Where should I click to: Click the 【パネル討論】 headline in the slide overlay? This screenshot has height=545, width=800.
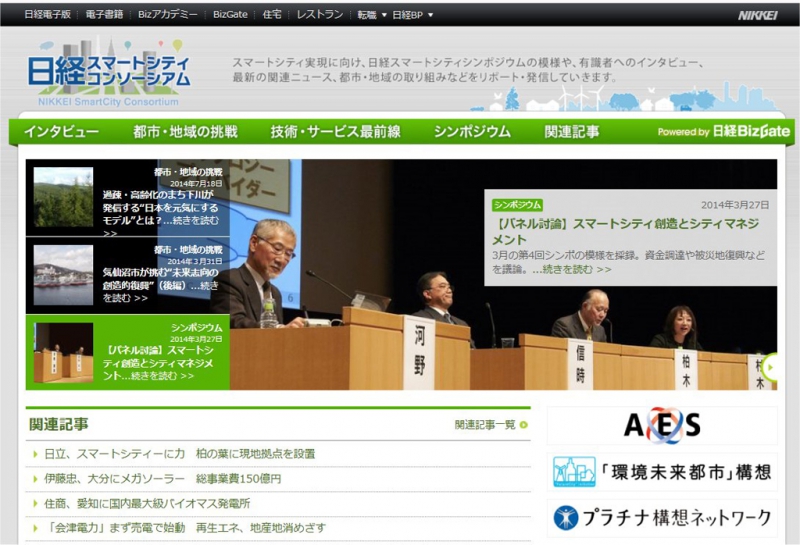coord(626,232)
